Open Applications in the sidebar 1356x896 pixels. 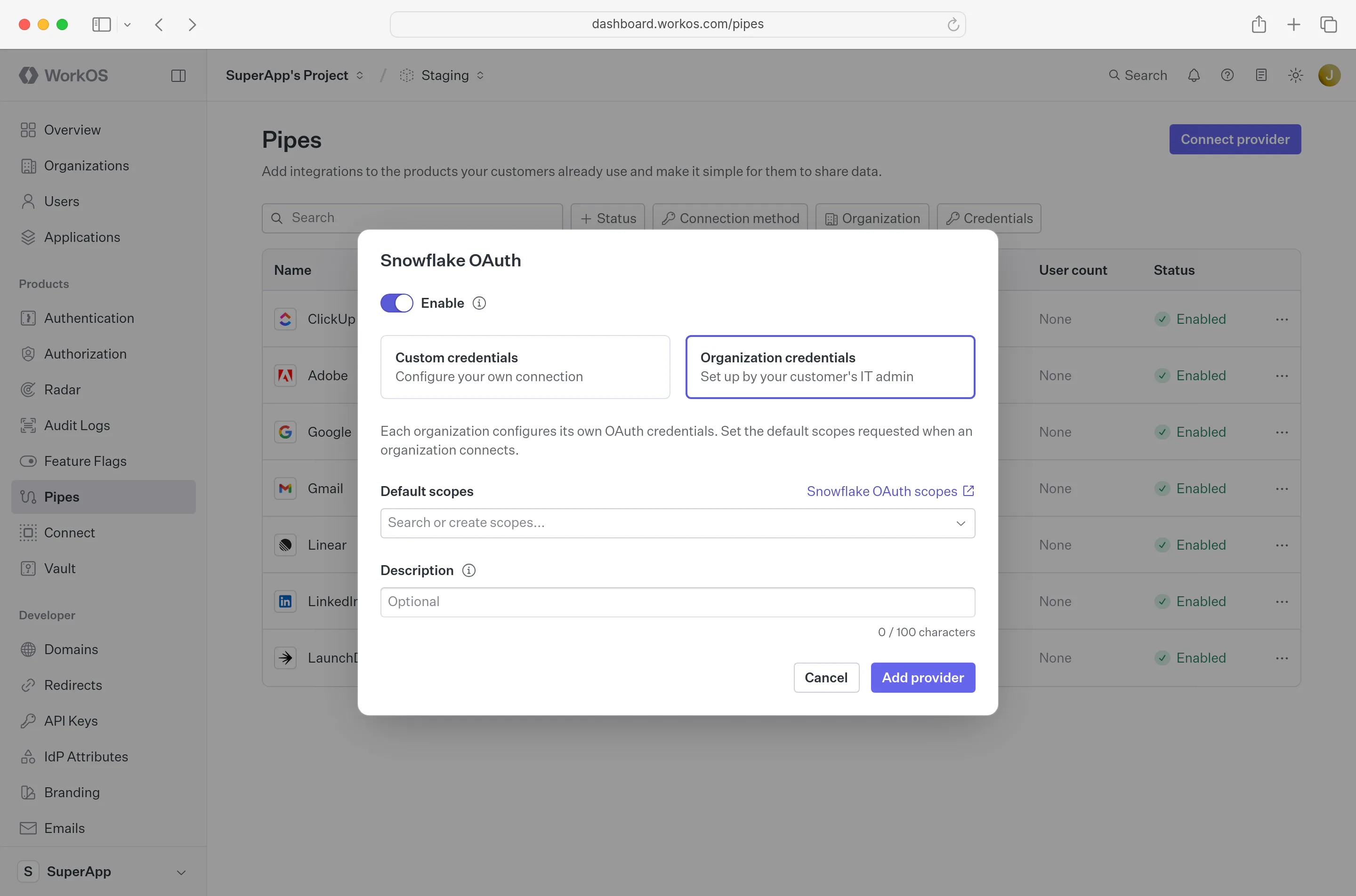click(104, 237)
